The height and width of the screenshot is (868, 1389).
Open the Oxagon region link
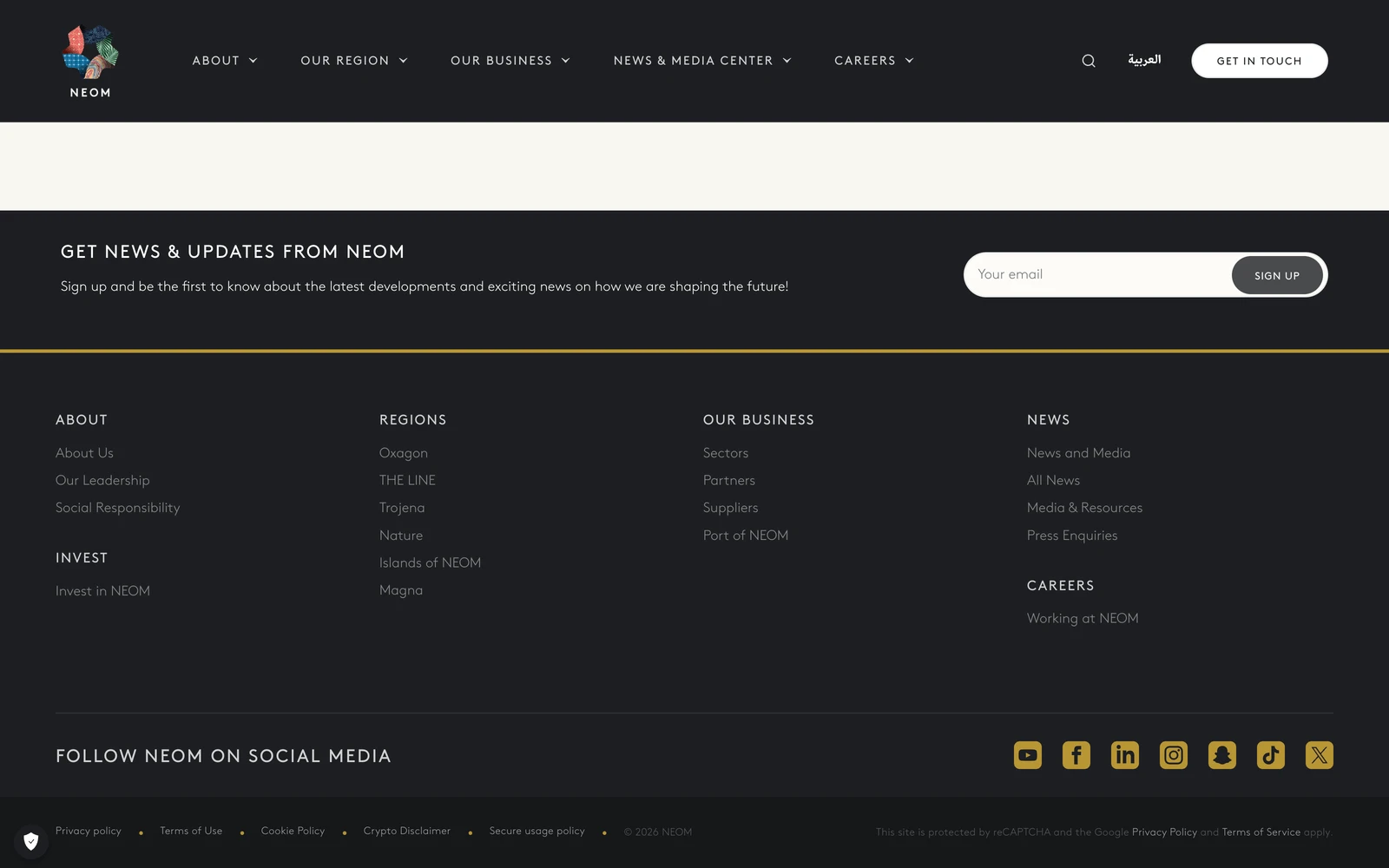[x=404, y=453]
